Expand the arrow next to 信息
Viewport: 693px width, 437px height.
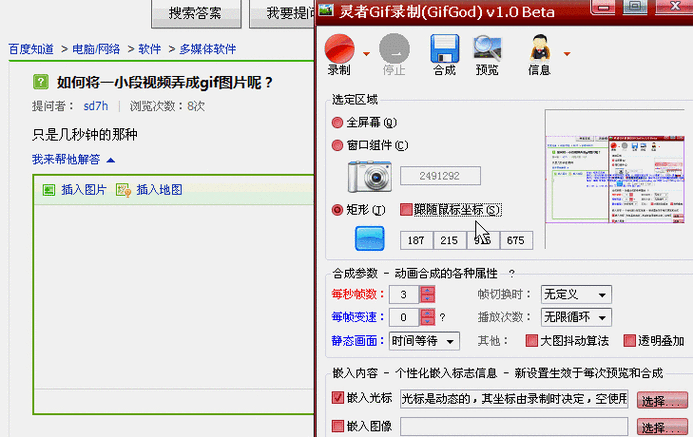point(567,54)
